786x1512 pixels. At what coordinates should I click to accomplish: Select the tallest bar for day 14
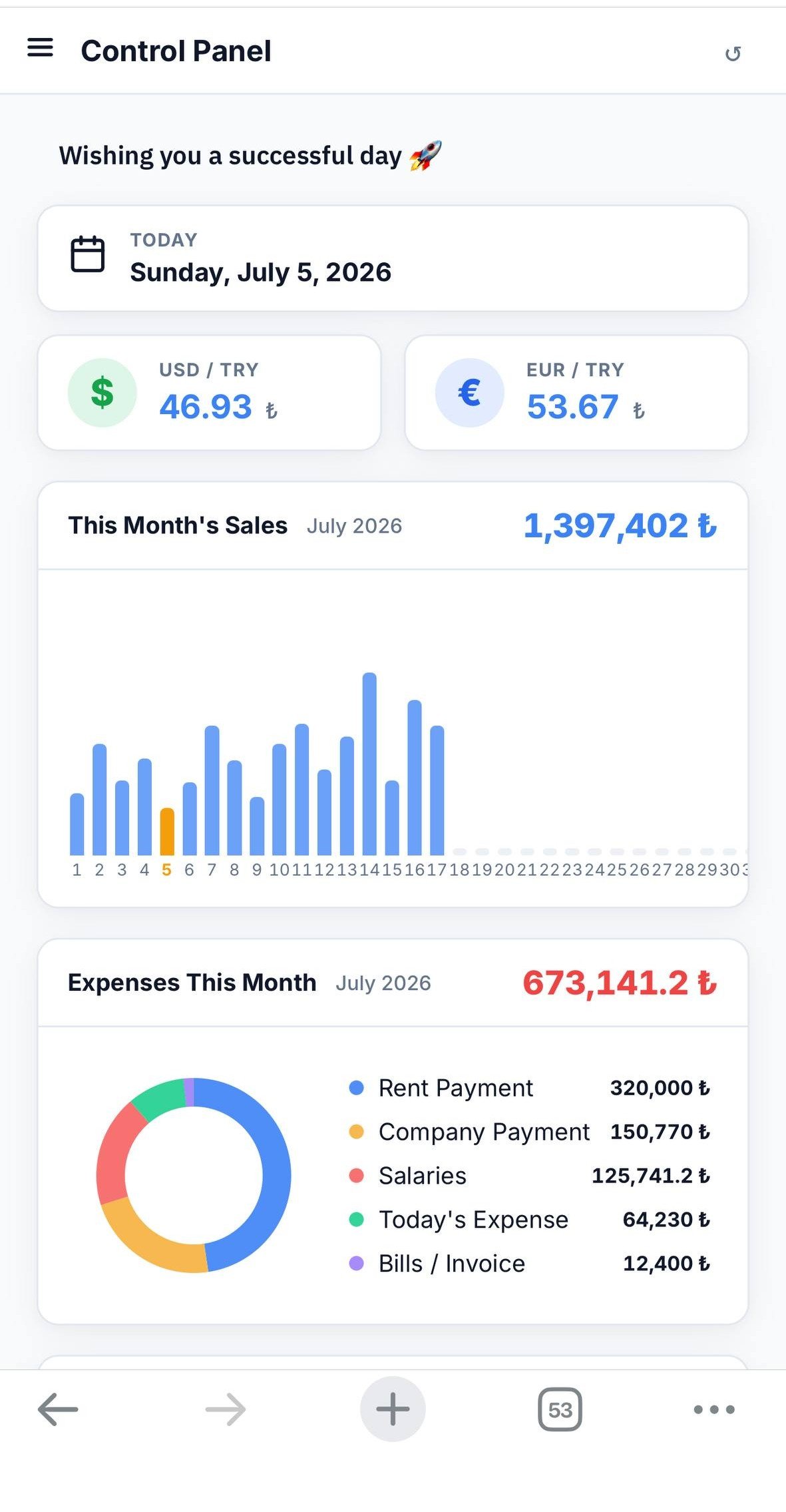pos(369,764)
